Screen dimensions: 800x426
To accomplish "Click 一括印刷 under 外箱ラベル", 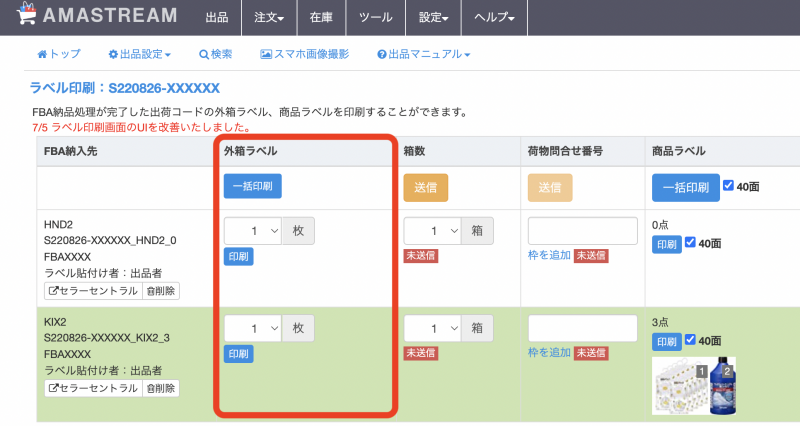I will [253, 186].
